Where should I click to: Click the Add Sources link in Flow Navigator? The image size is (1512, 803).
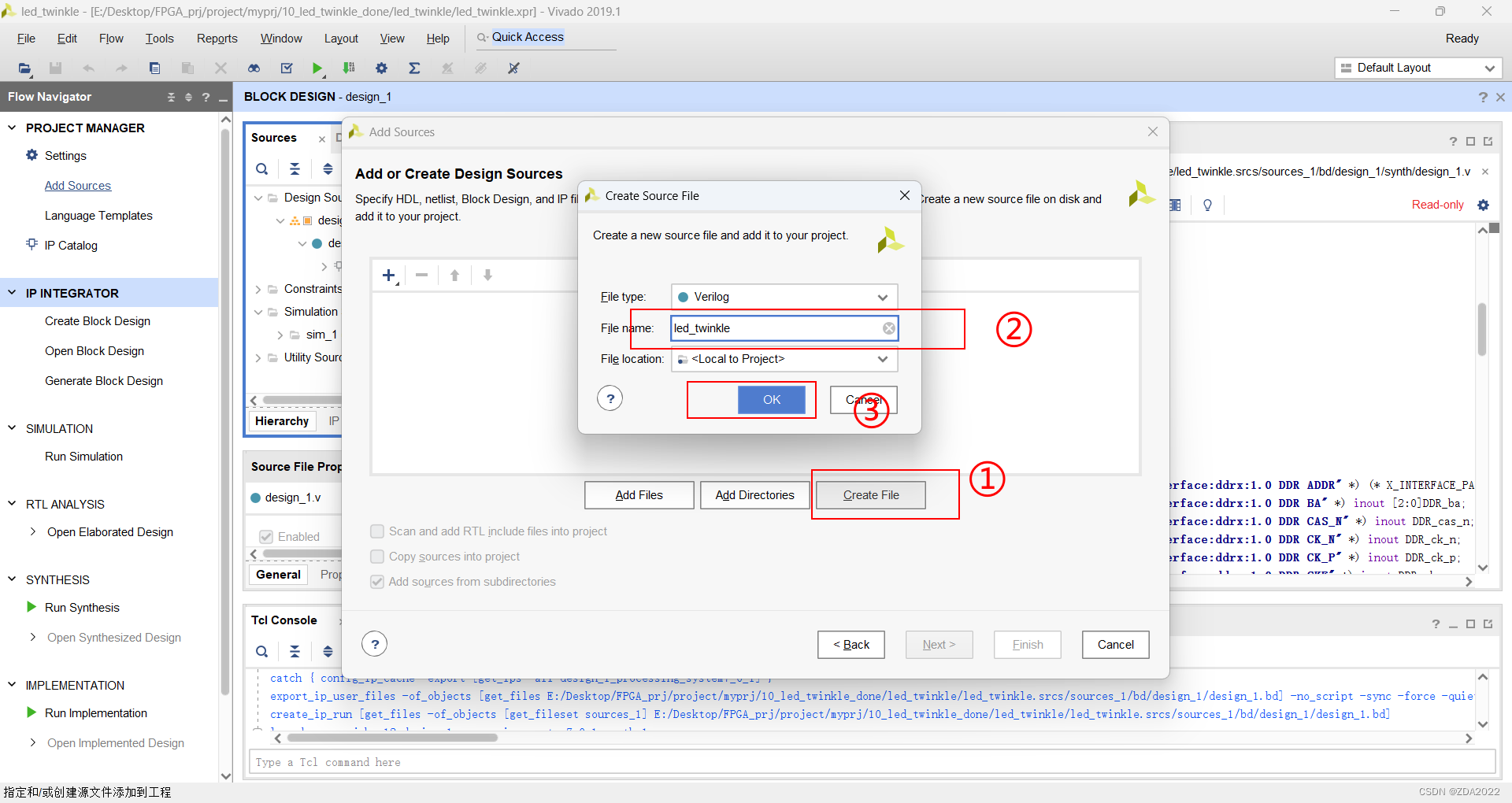pyautogui.click(x=78, y=186)
